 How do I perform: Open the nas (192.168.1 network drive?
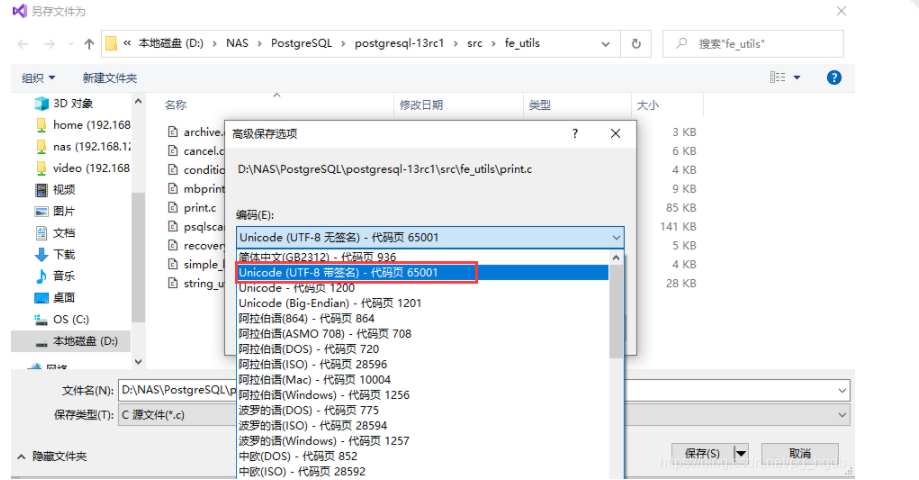pos(82,147)
